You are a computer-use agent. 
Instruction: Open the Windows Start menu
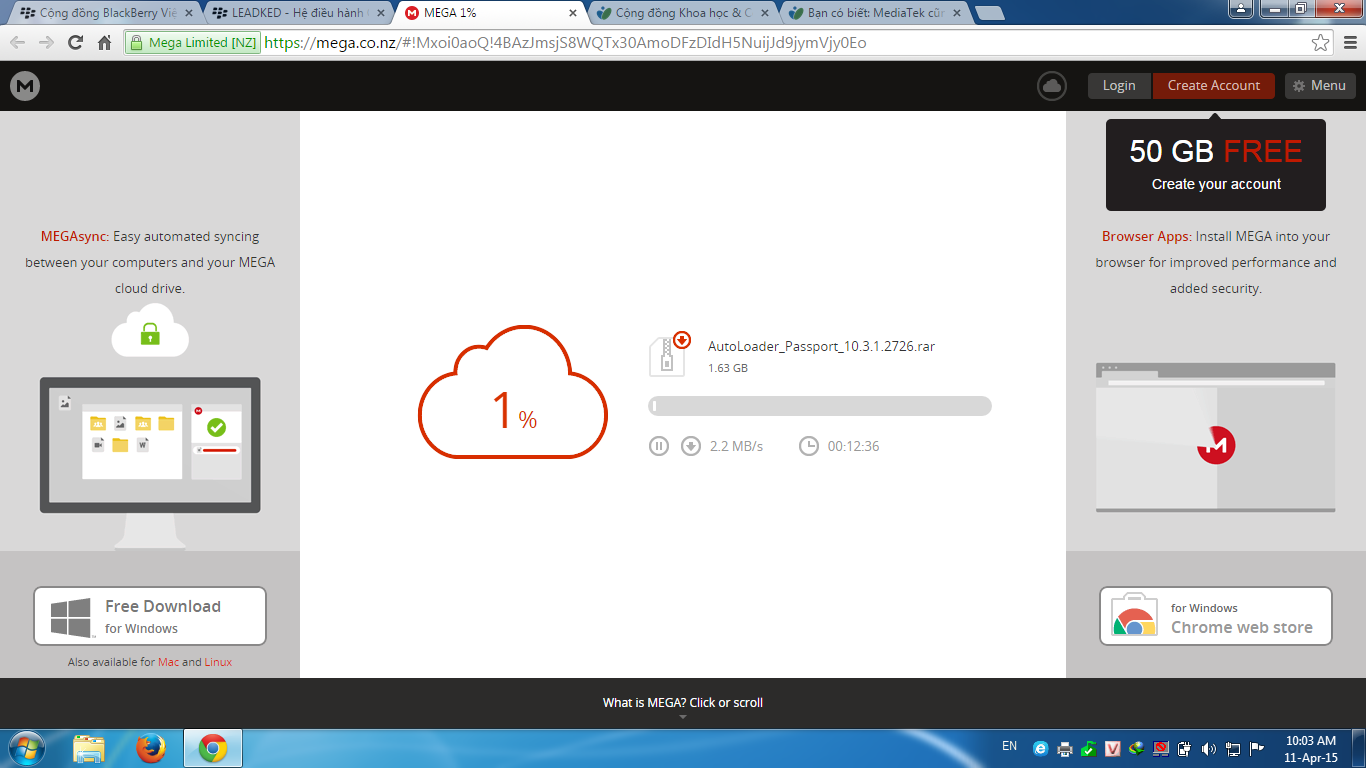click(26, 748)
